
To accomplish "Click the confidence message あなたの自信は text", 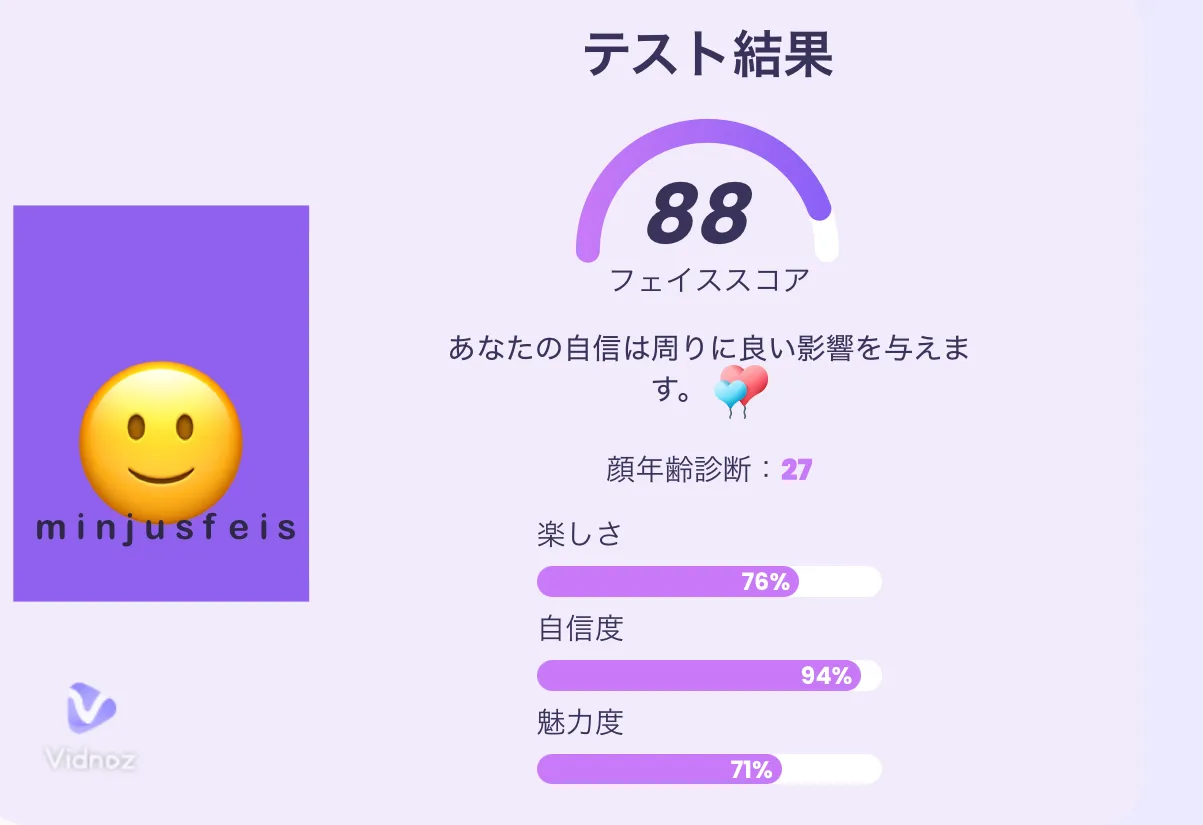I will (709, 368).
